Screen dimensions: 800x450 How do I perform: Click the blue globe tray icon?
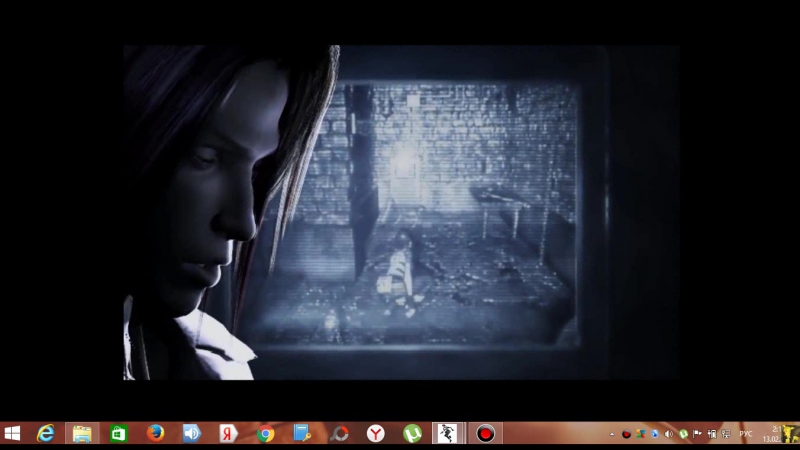(655, 434)
